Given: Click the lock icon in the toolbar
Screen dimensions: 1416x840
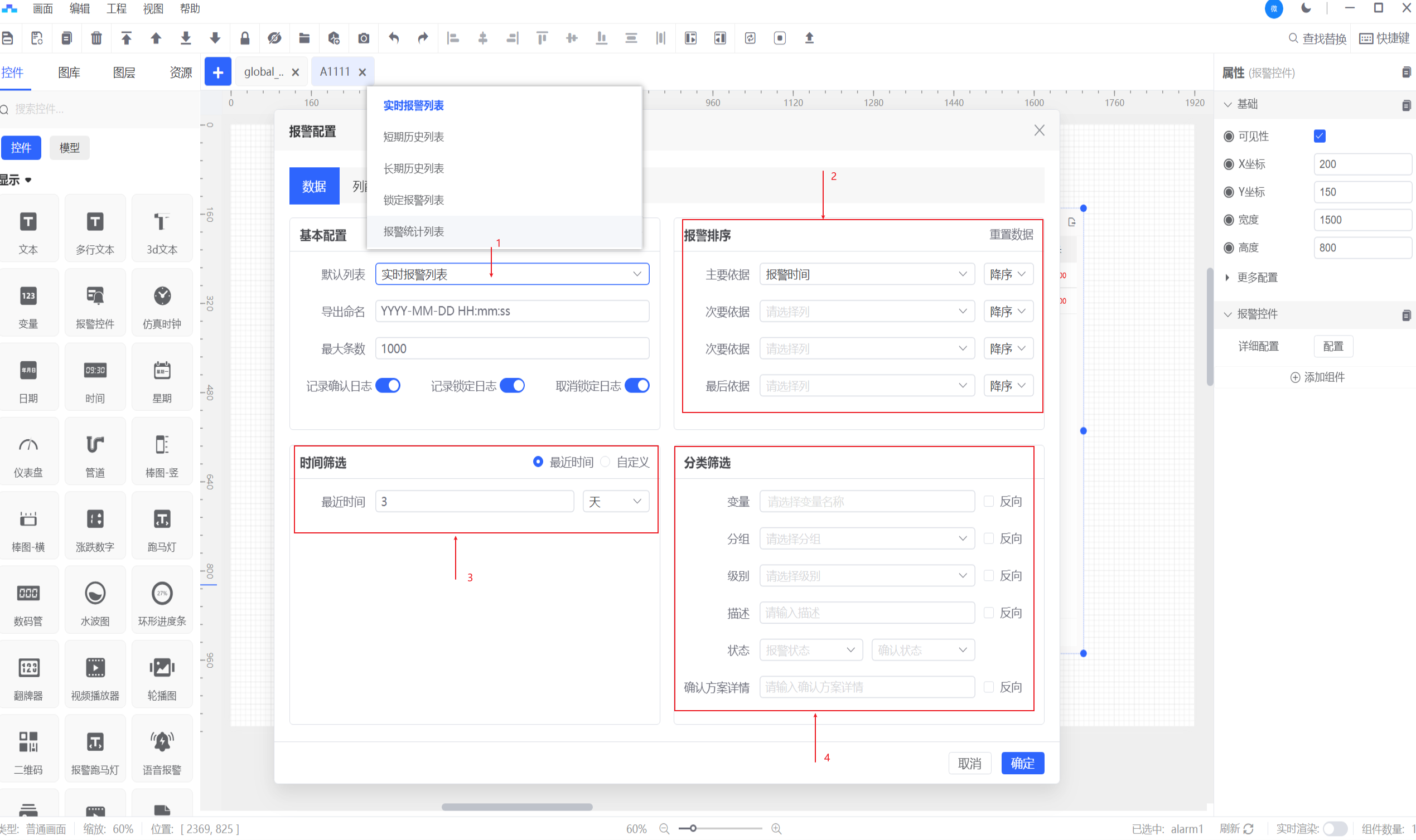Looking at the screenshot, I should pyautogui.click(x=245, y=38).
